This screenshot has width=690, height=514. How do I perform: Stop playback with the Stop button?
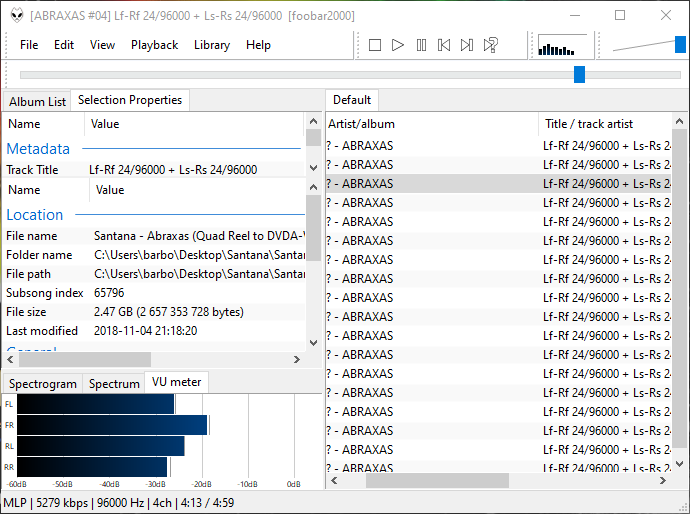(374, 45)
